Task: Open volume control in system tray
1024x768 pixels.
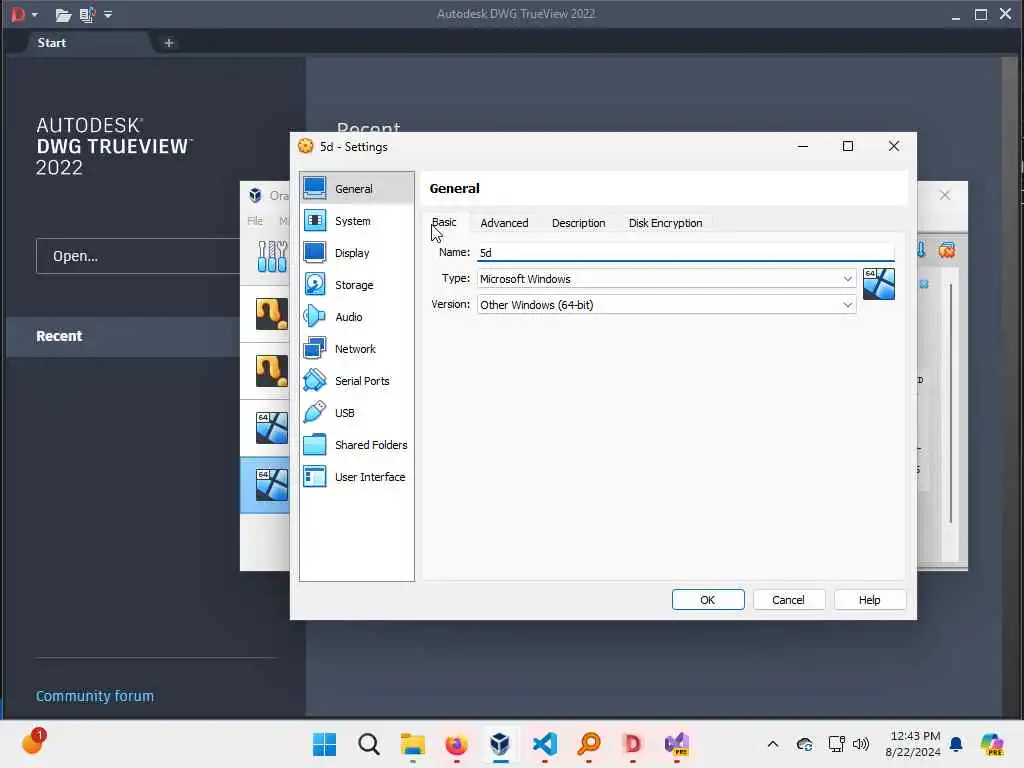Action: [861, 744]
